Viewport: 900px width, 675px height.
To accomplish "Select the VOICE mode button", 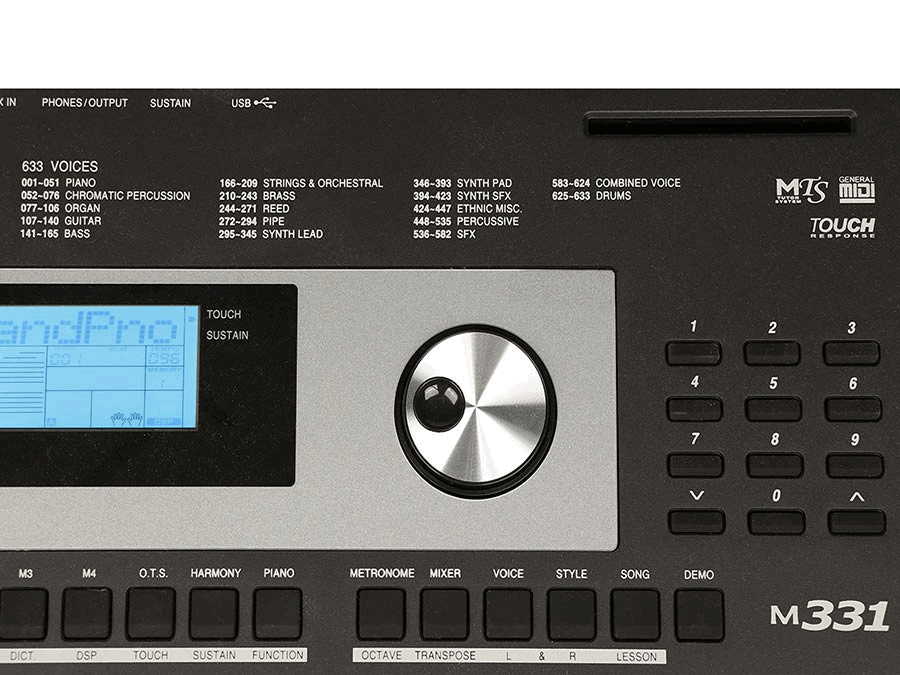I will (x=508, y=614).
